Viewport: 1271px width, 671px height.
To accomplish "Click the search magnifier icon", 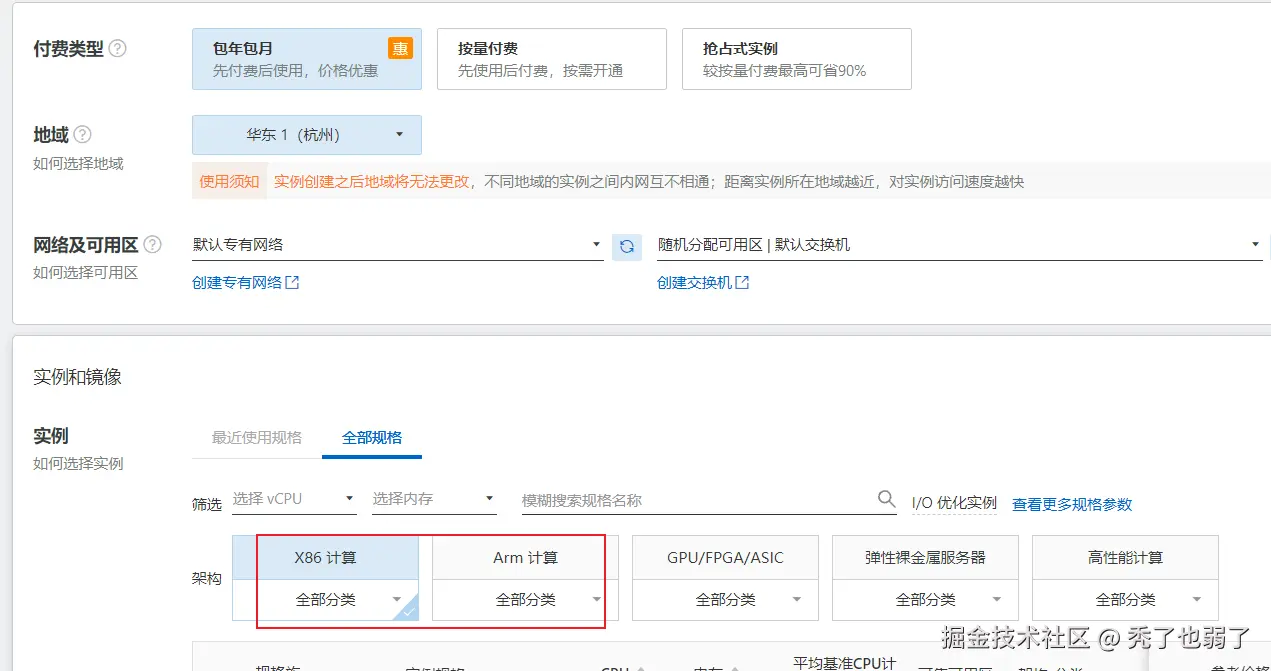I will pos(886,499).
